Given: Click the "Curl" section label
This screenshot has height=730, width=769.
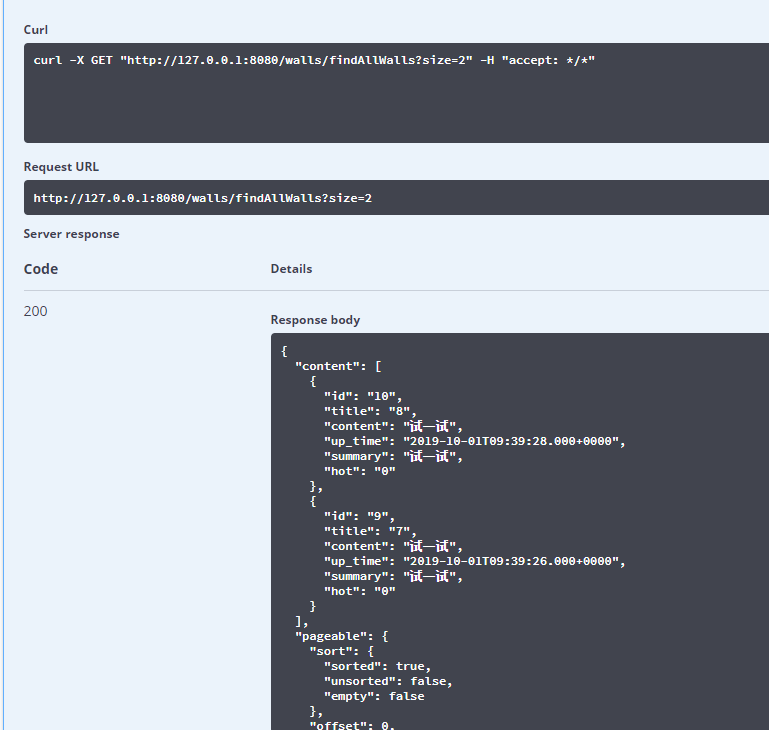Looking at the screenshot, I should tap(36, 30).
